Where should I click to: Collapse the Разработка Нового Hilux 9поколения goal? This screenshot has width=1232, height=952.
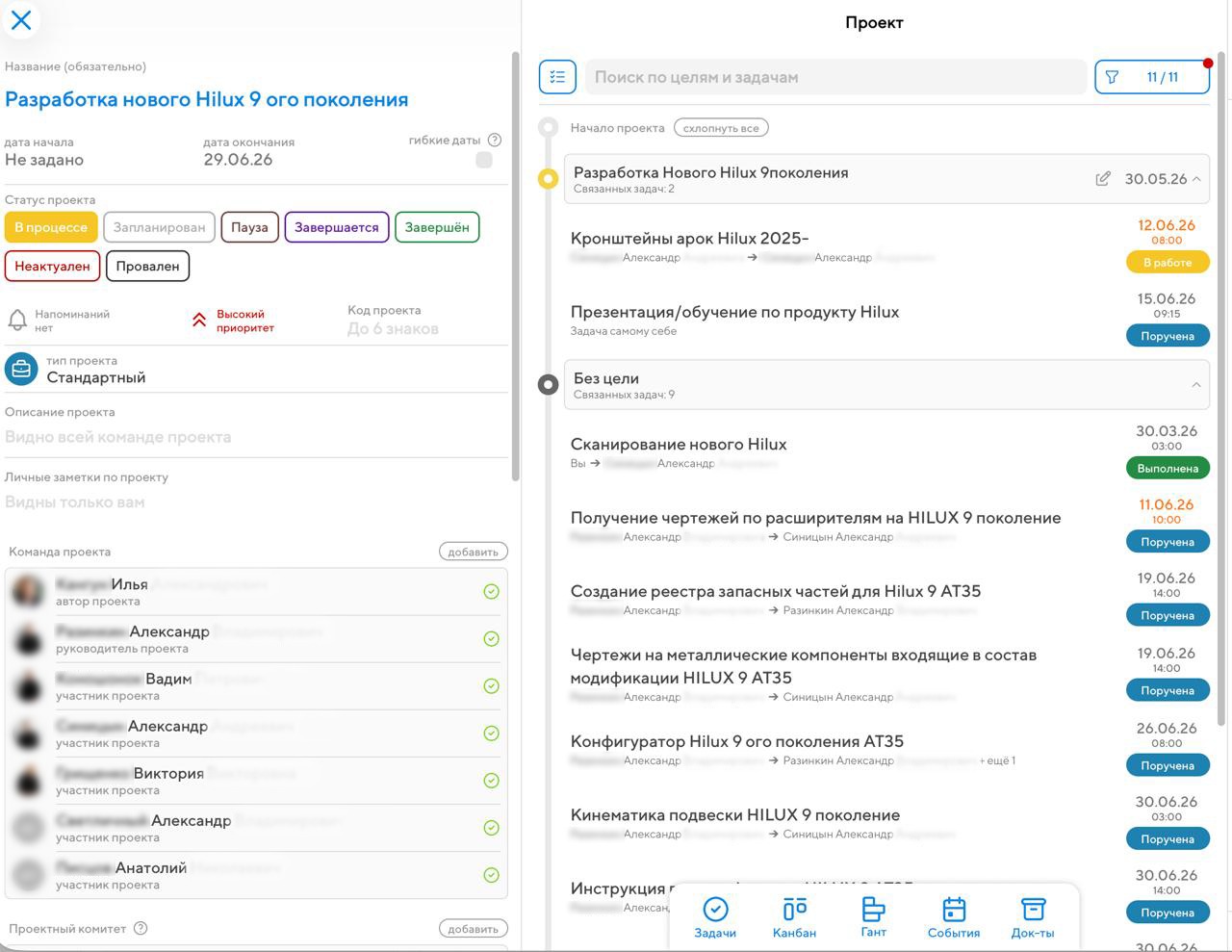click(x=1196, y=179)
